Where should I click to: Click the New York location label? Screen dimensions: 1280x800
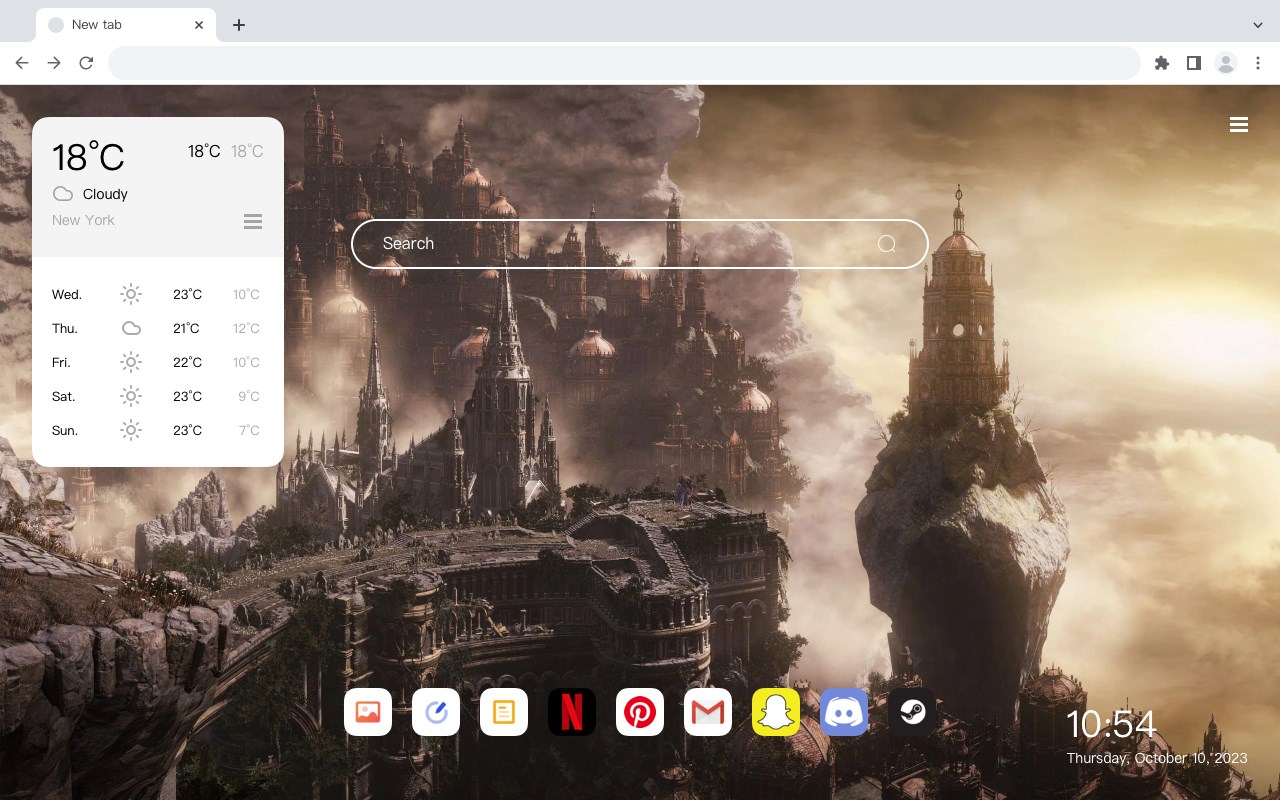pos(83,220)
